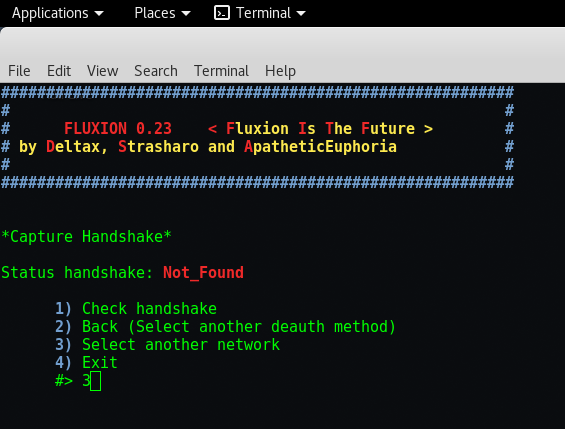
Task: Click the '*Capture Handshake*' heading
Action: (86, 237)
